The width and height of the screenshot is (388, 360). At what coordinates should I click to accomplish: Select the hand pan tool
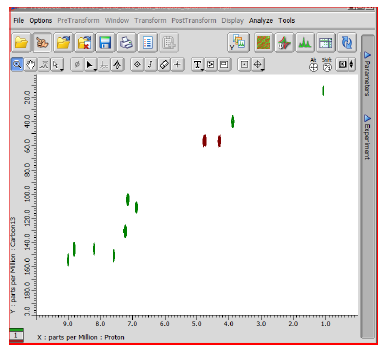coord(30,64)
